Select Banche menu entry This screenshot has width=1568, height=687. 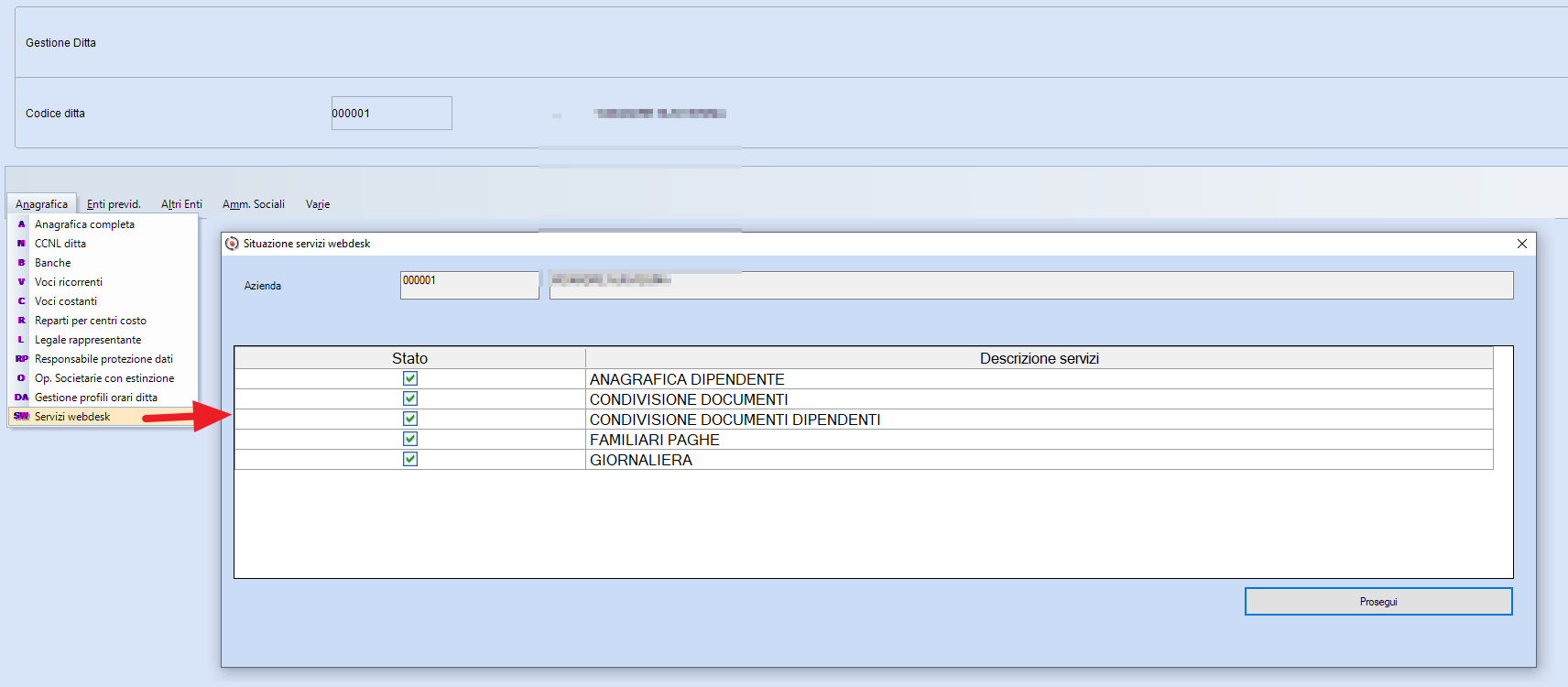coord(103,263)
